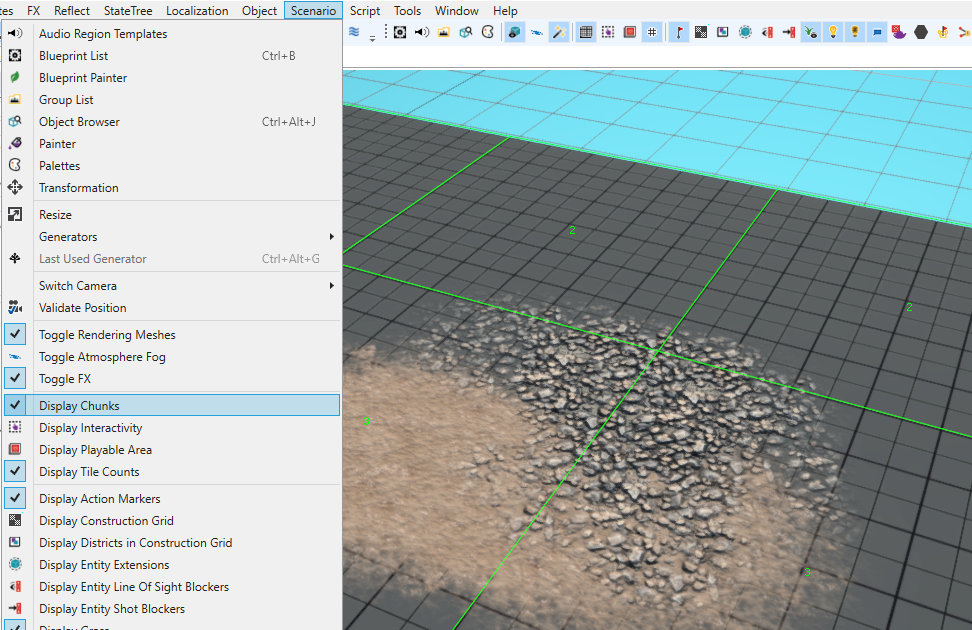972x630 pixels.
Task: Choose Validate Position menu entry
Action: 172,308
